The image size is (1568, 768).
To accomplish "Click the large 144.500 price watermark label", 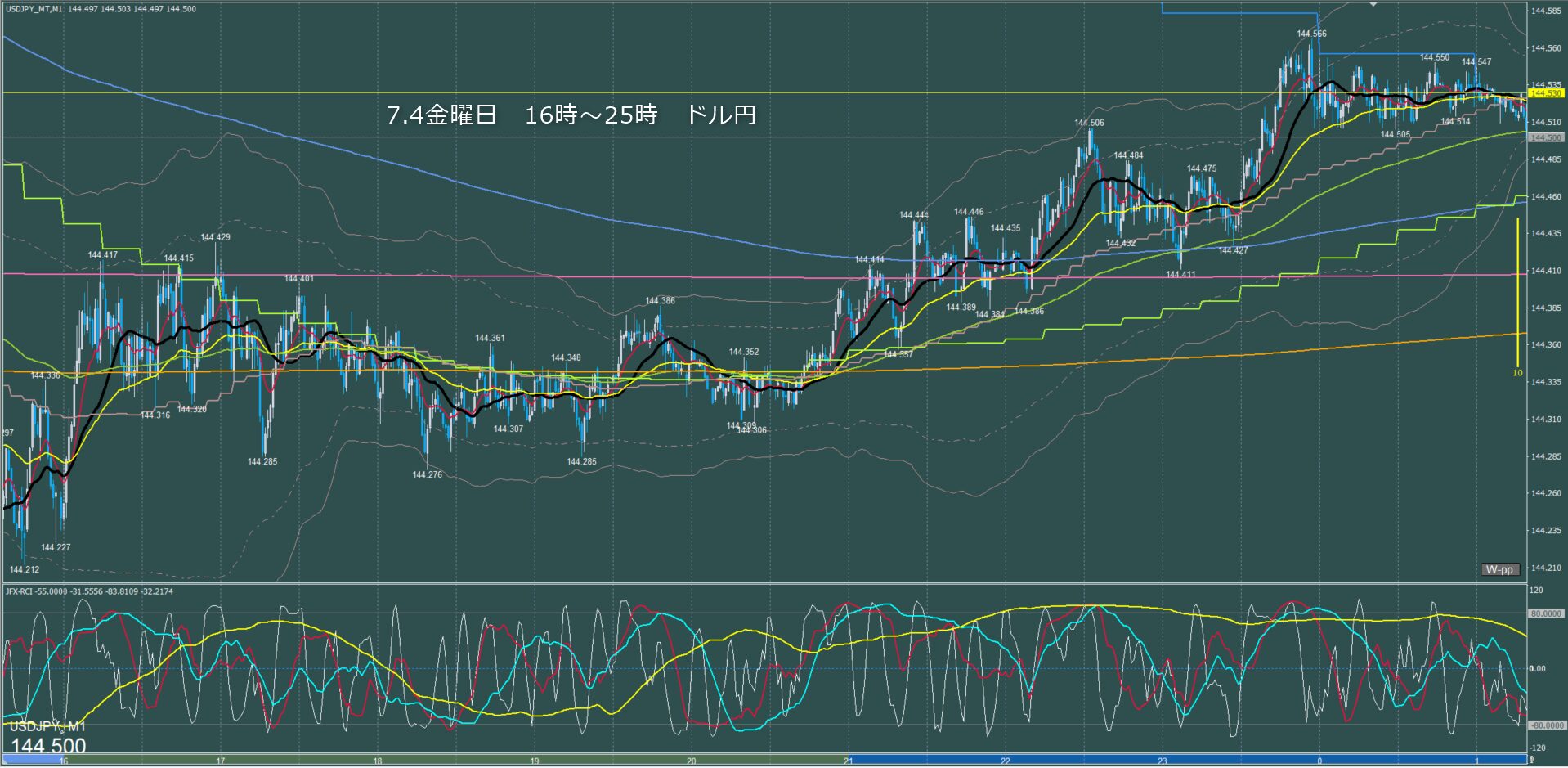I will (x=48, y=746).
